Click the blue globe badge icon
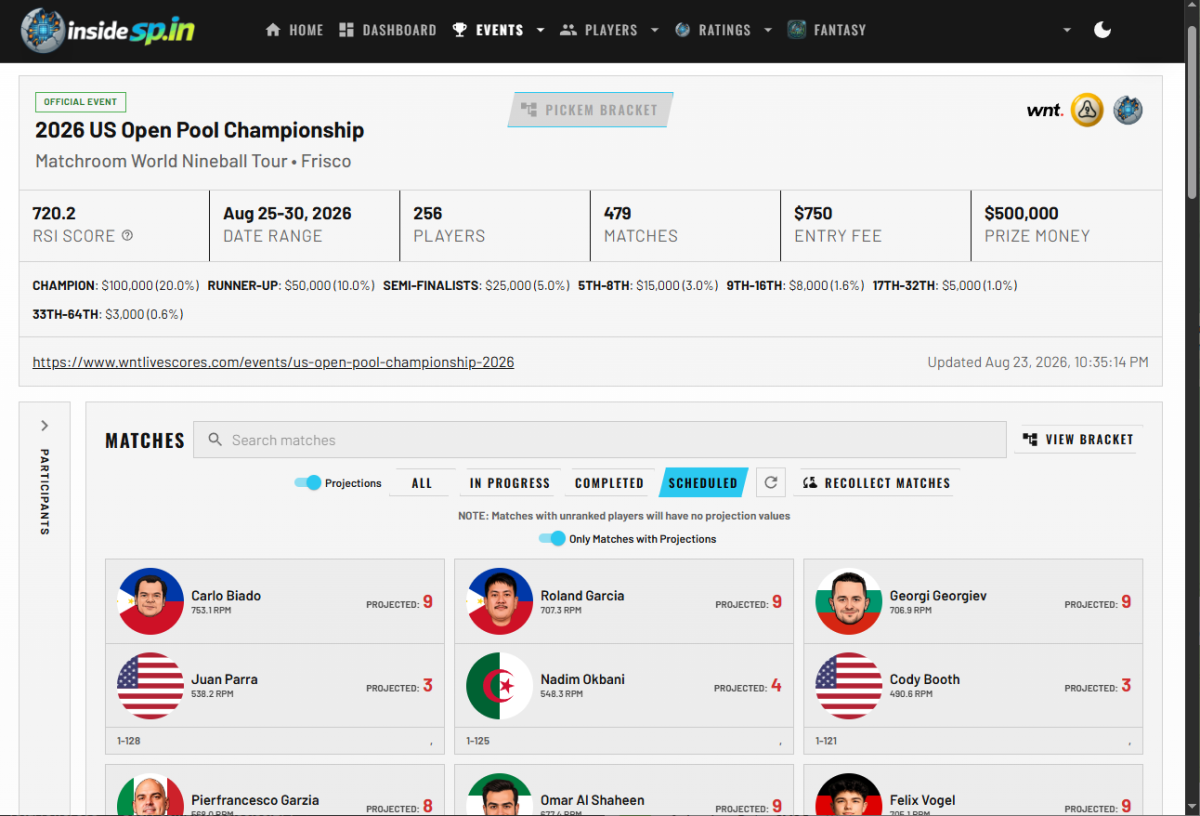 [1128, 110]
